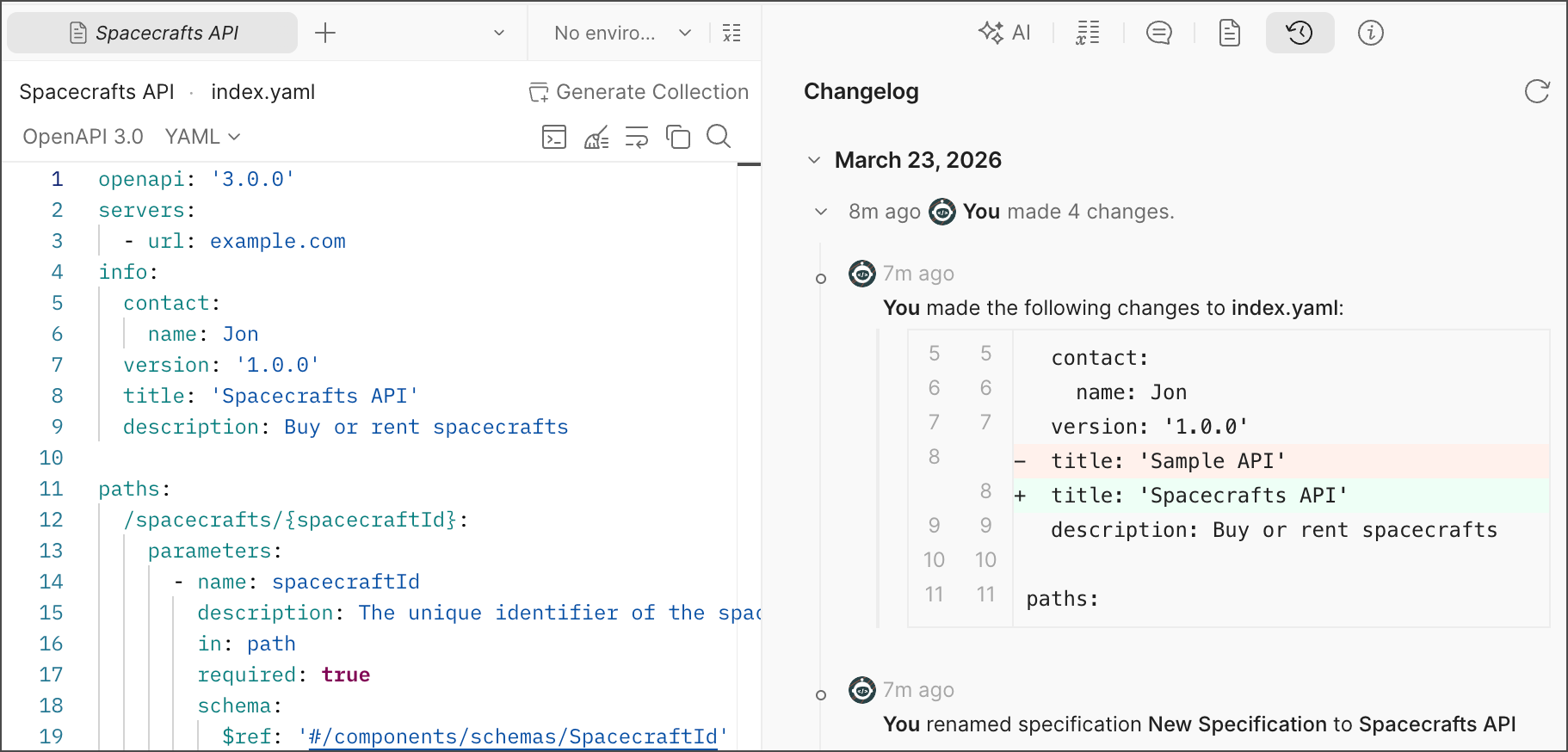Screen dimensions: 1568x752
Task: Collapse the March 23, 2026 section
Action: pyautogui.click(x=814, y=160)
